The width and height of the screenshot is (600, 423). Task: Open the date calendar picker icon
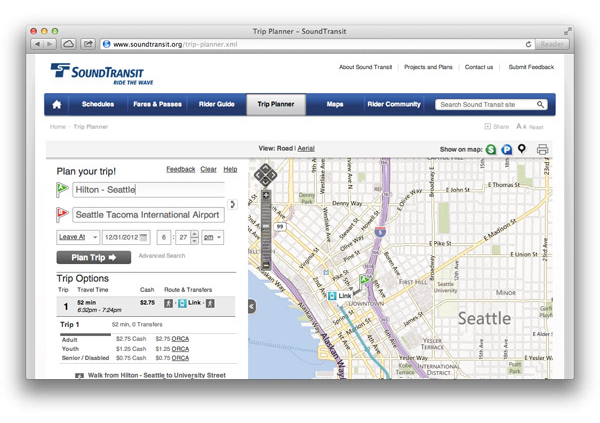point(143,237)
